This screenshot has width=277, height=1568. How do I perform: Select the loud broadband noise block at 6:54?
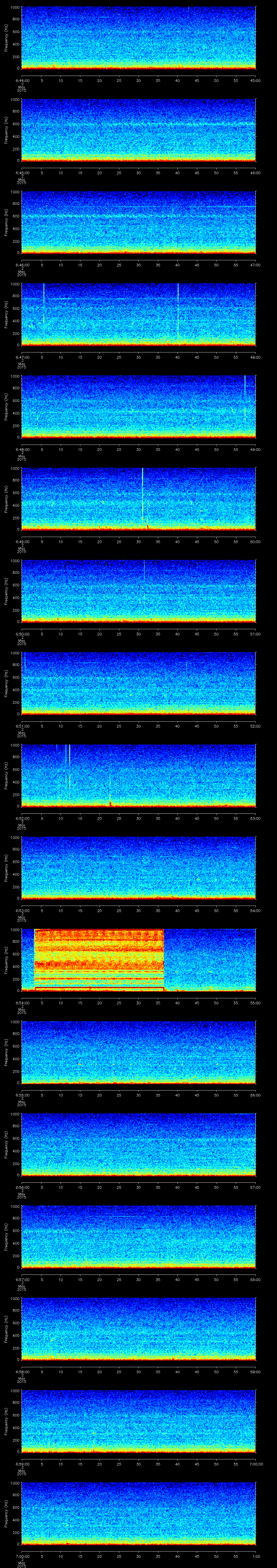point(99,960)
